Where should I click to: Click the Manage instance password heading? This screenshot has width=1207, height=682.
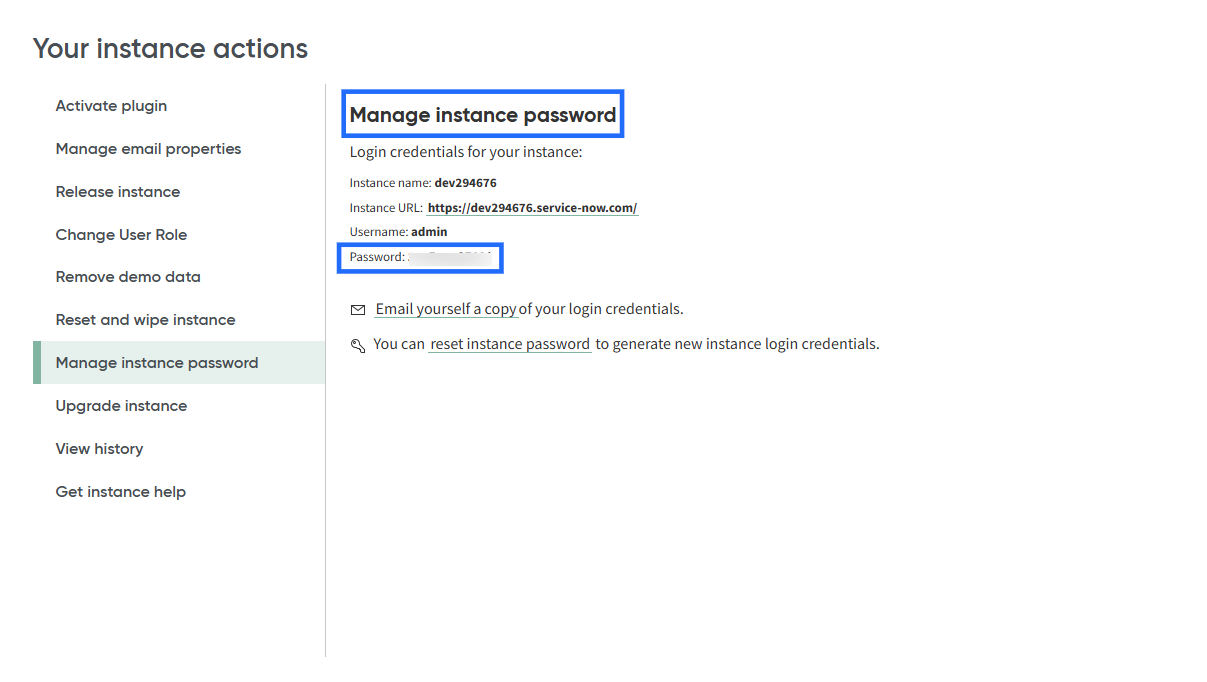coord(483,114)
